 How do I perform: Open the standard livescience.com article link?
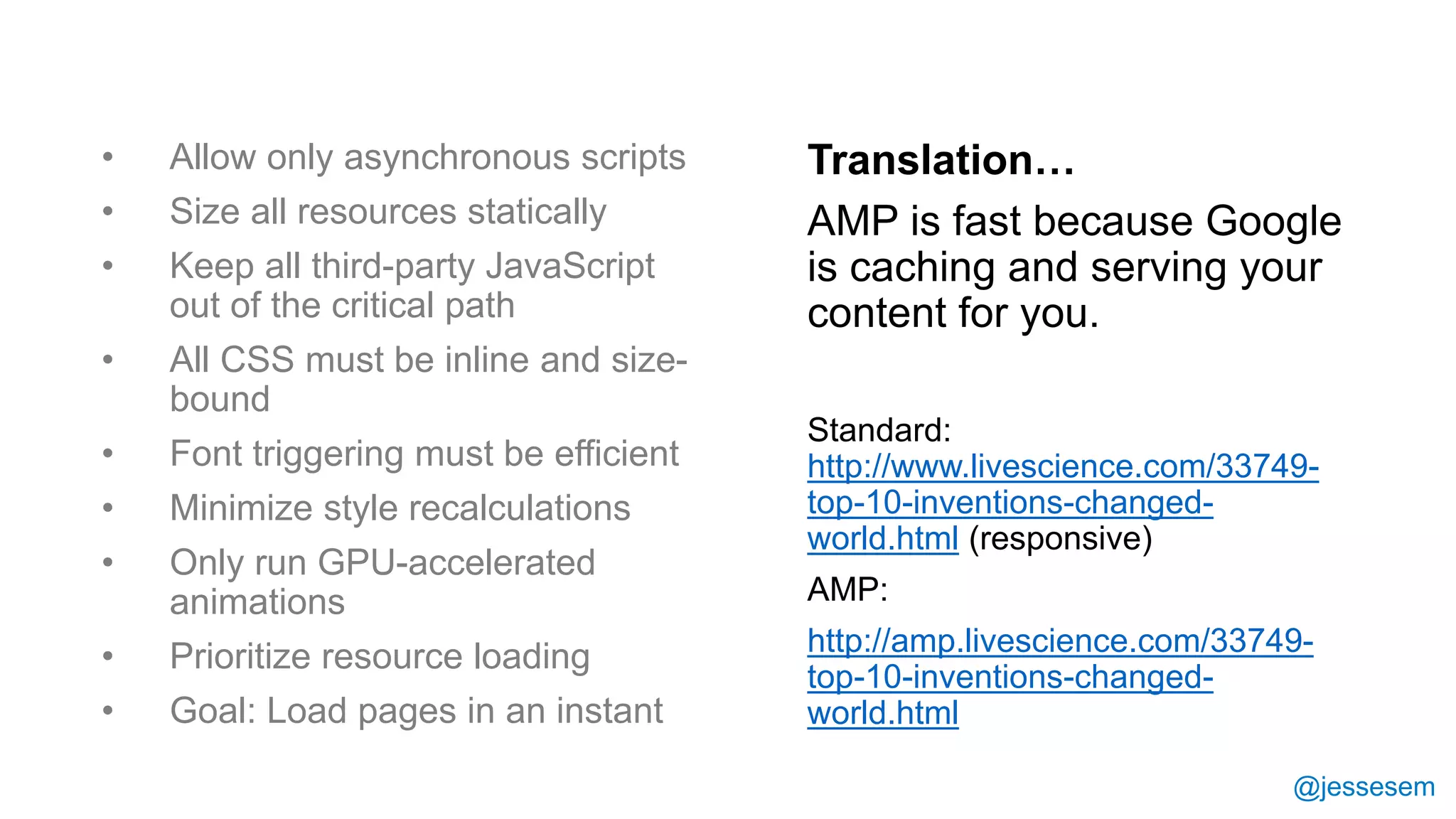click(1063, 503)
